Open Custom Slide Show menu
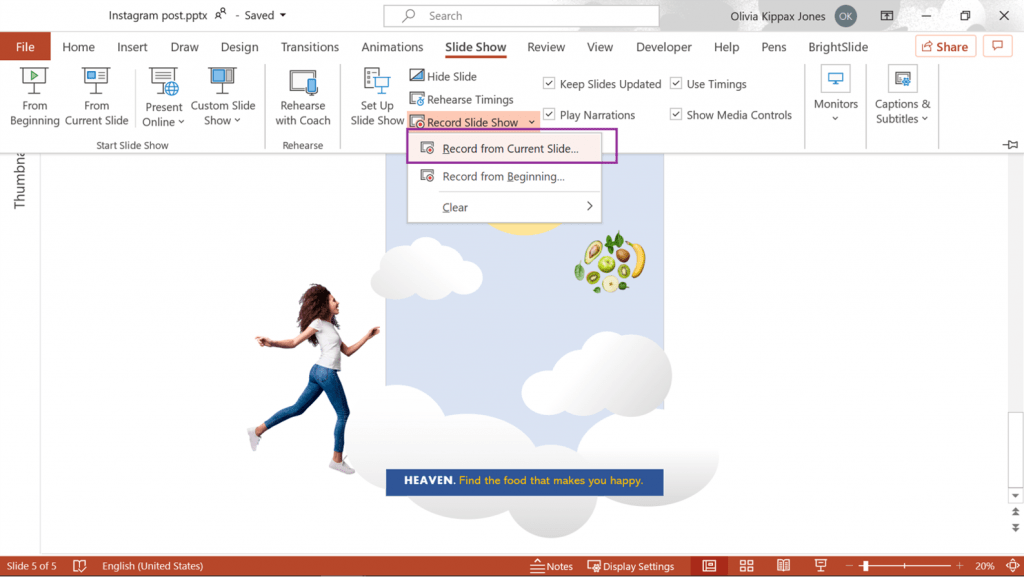 [x=223, y=97]
